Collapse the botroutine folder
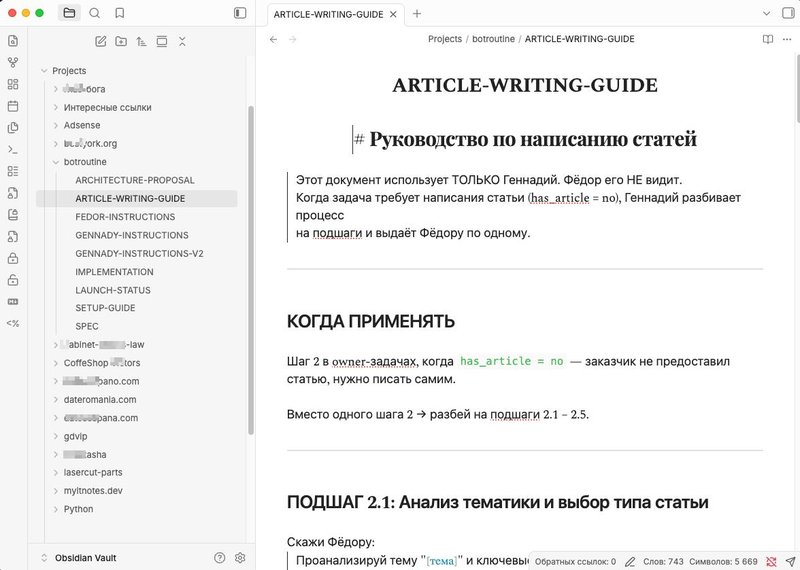800x570 pixels. click(x=56, y=162)
